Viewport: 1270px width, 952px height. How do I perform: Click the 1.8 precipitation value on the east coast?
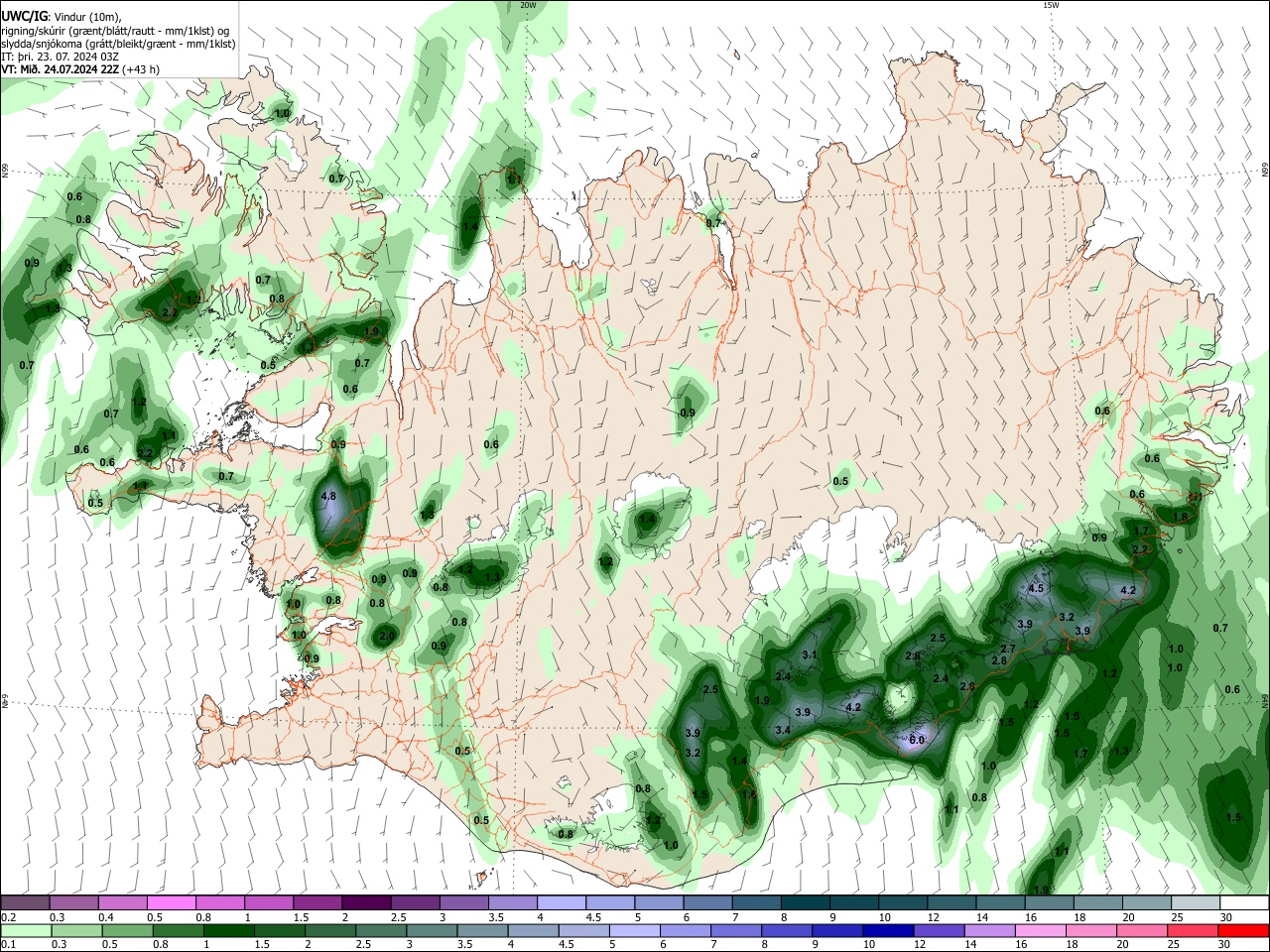(1180, 517)
